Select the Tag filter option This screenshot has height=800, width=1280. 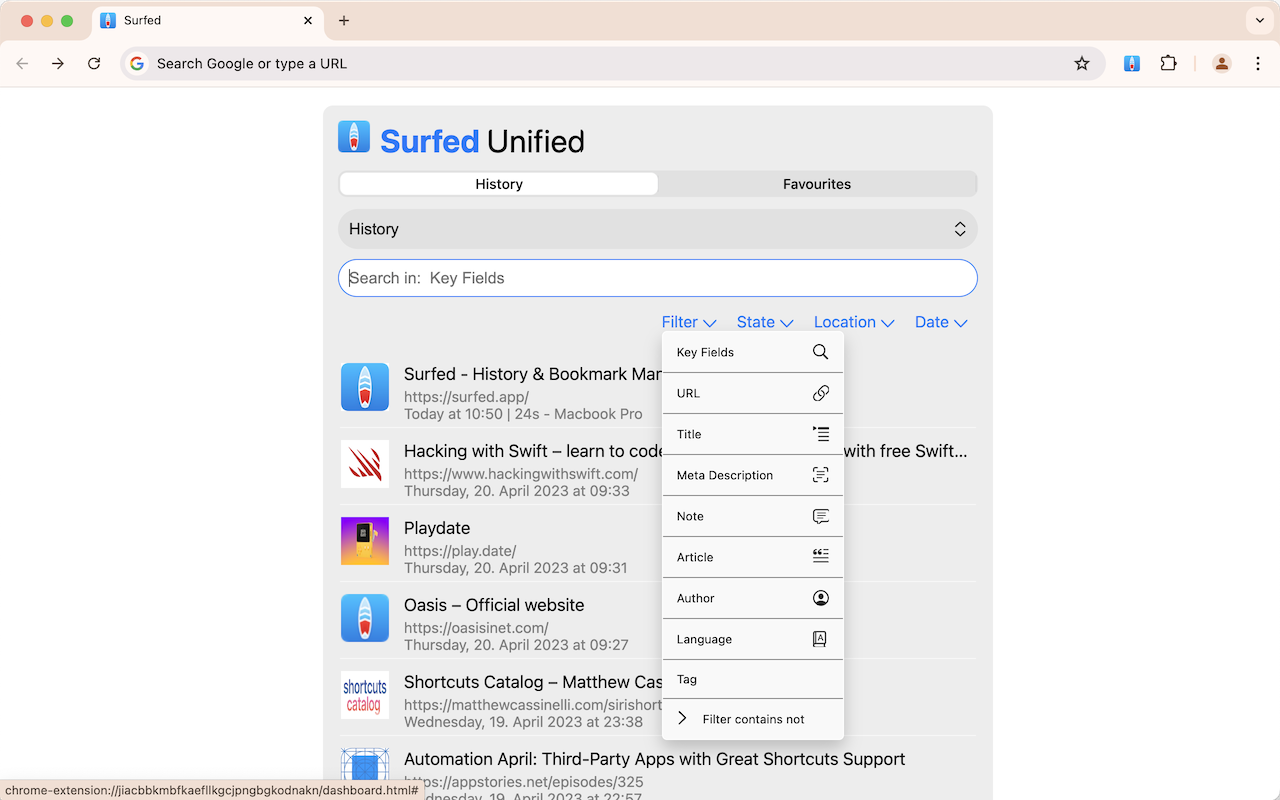coord(753,679)
